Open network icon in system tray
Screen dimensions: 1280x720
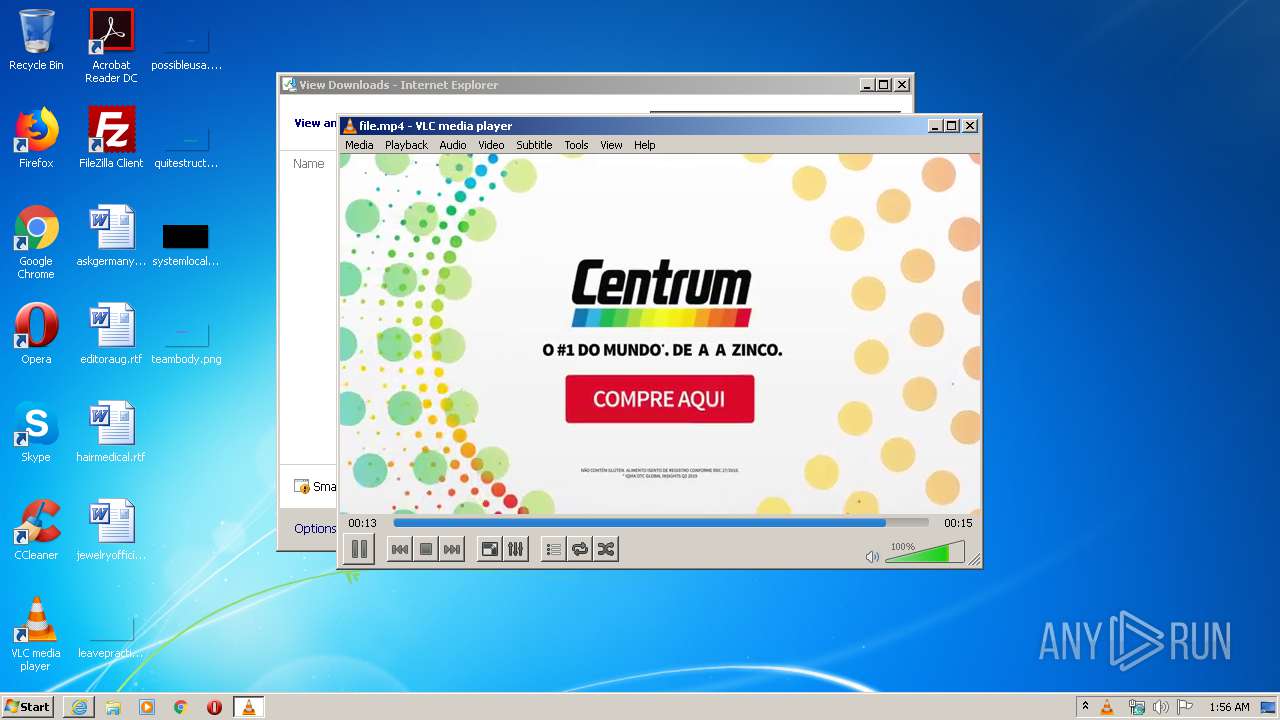tap(1136, 707)
